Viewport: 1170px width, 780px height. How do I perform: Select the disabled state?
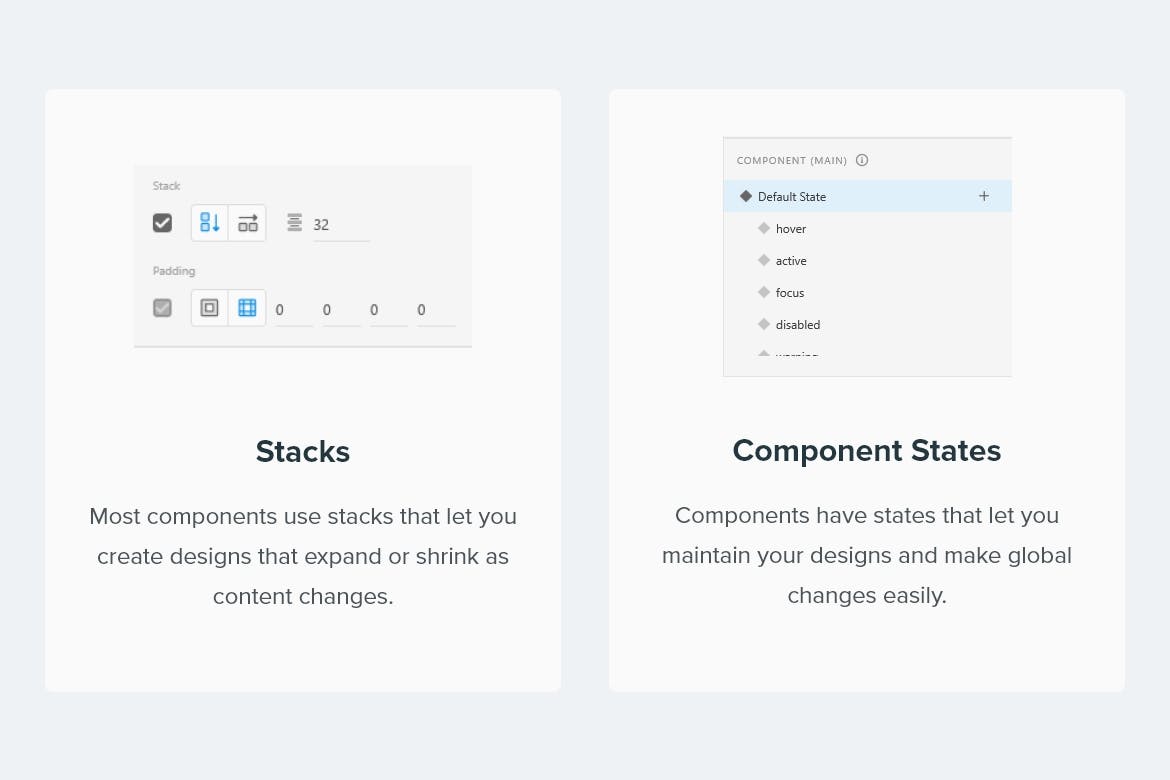(x=797, y=325)
